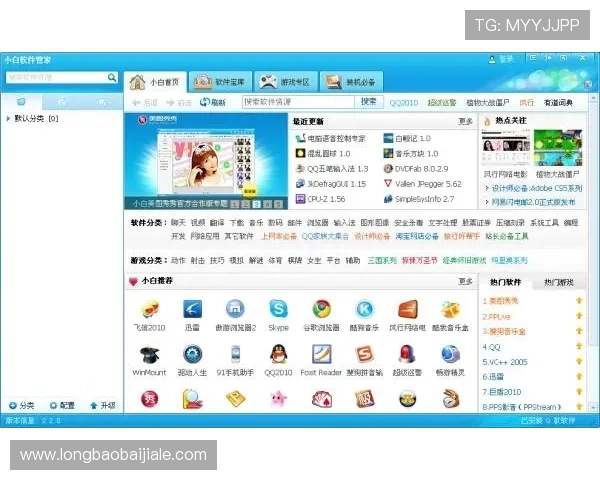Image resolution: width=600 pixels, height=480 pixels.
Task: Open 更多 link in 最近更新
Action: coord(465,122)
